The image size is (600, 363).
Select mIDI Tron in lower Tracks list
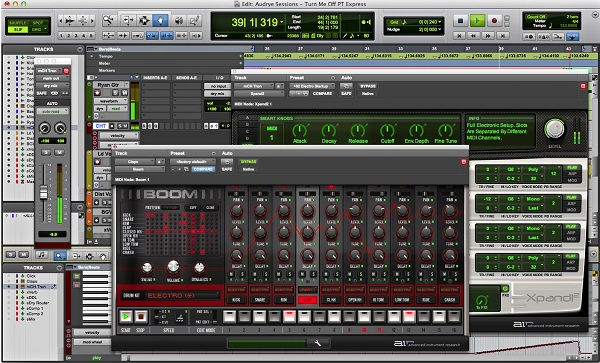[x=36, y=286]
